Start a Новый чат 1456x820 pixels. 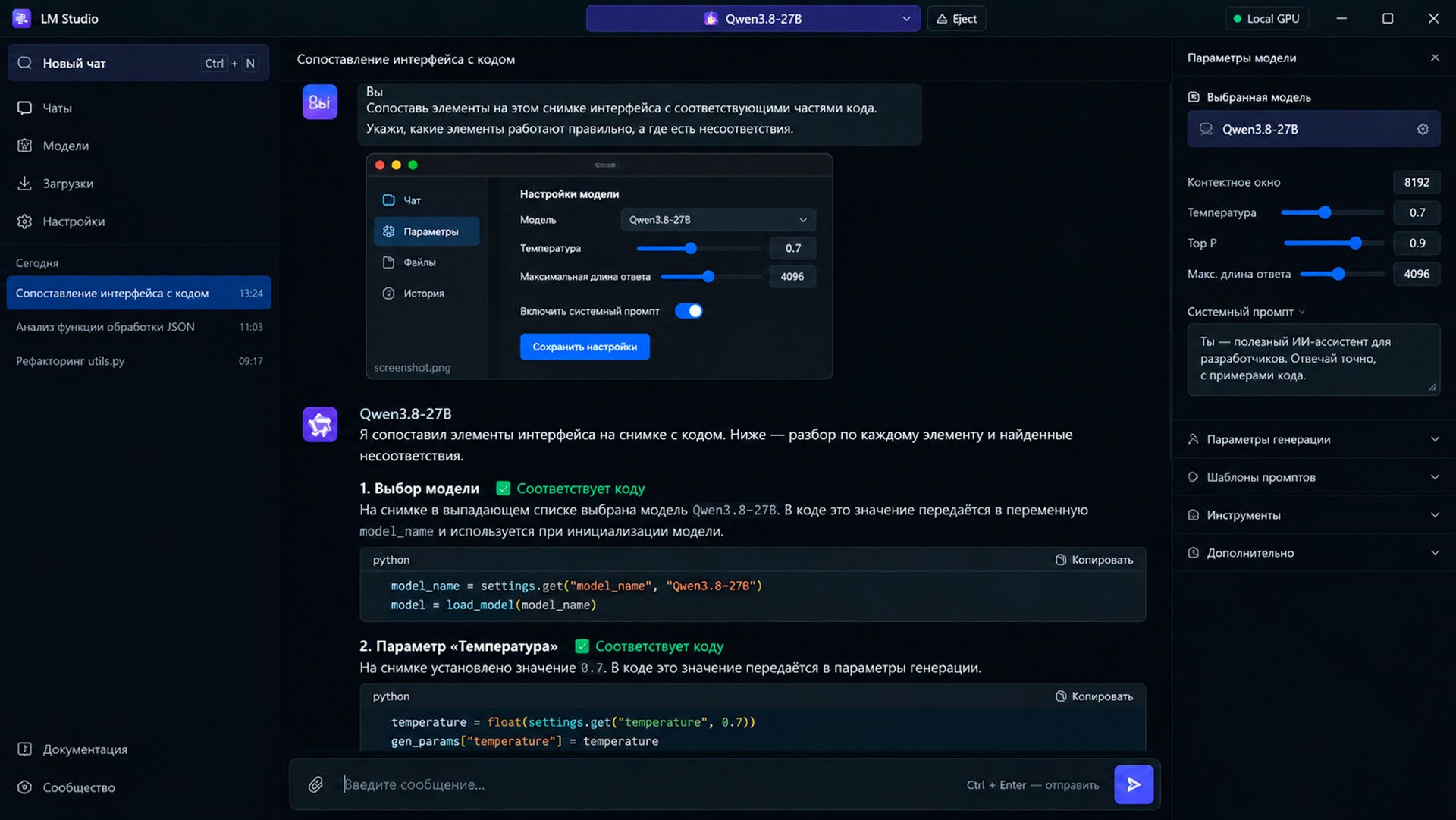point(138,63)
